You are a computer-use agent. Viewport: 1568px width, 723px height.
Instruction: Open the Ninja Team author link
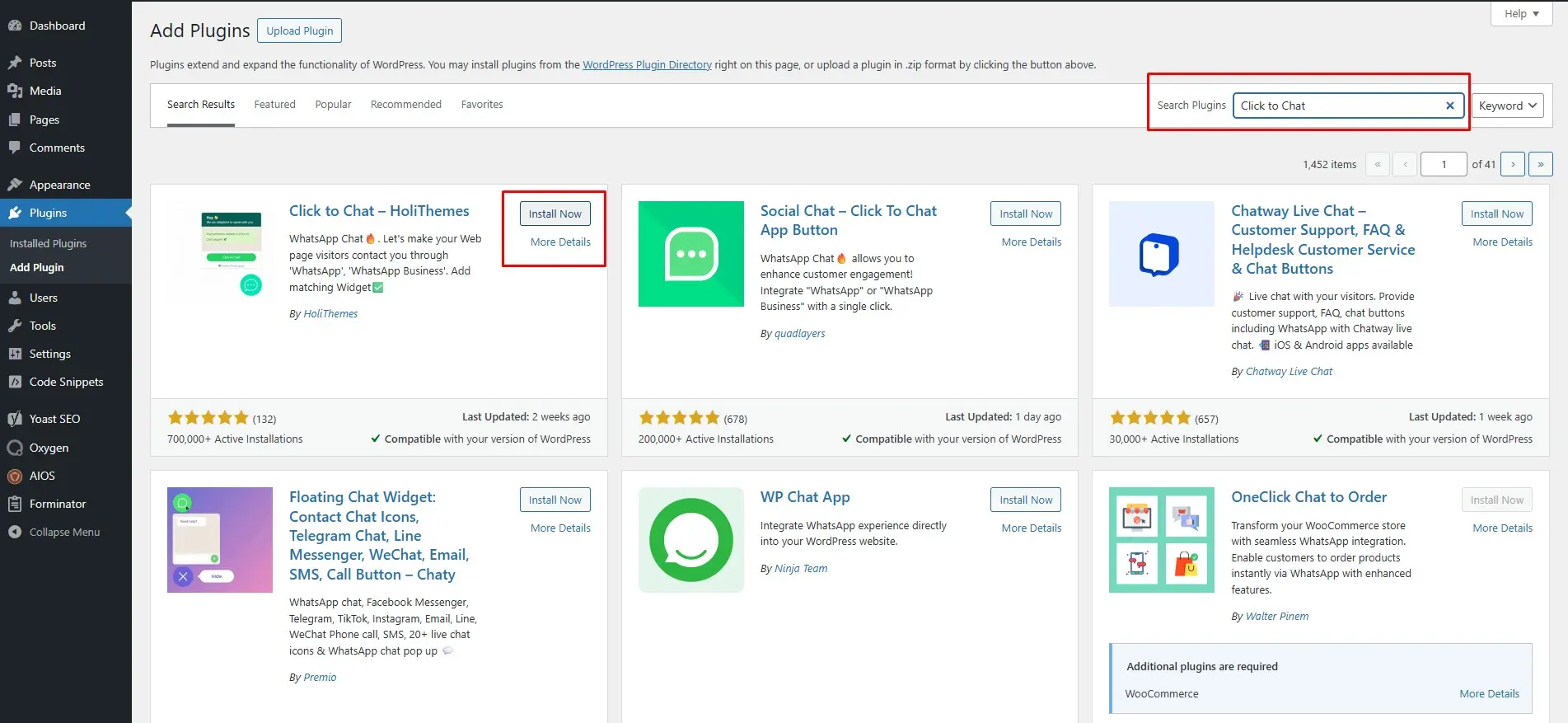click(x=801, y=568)
